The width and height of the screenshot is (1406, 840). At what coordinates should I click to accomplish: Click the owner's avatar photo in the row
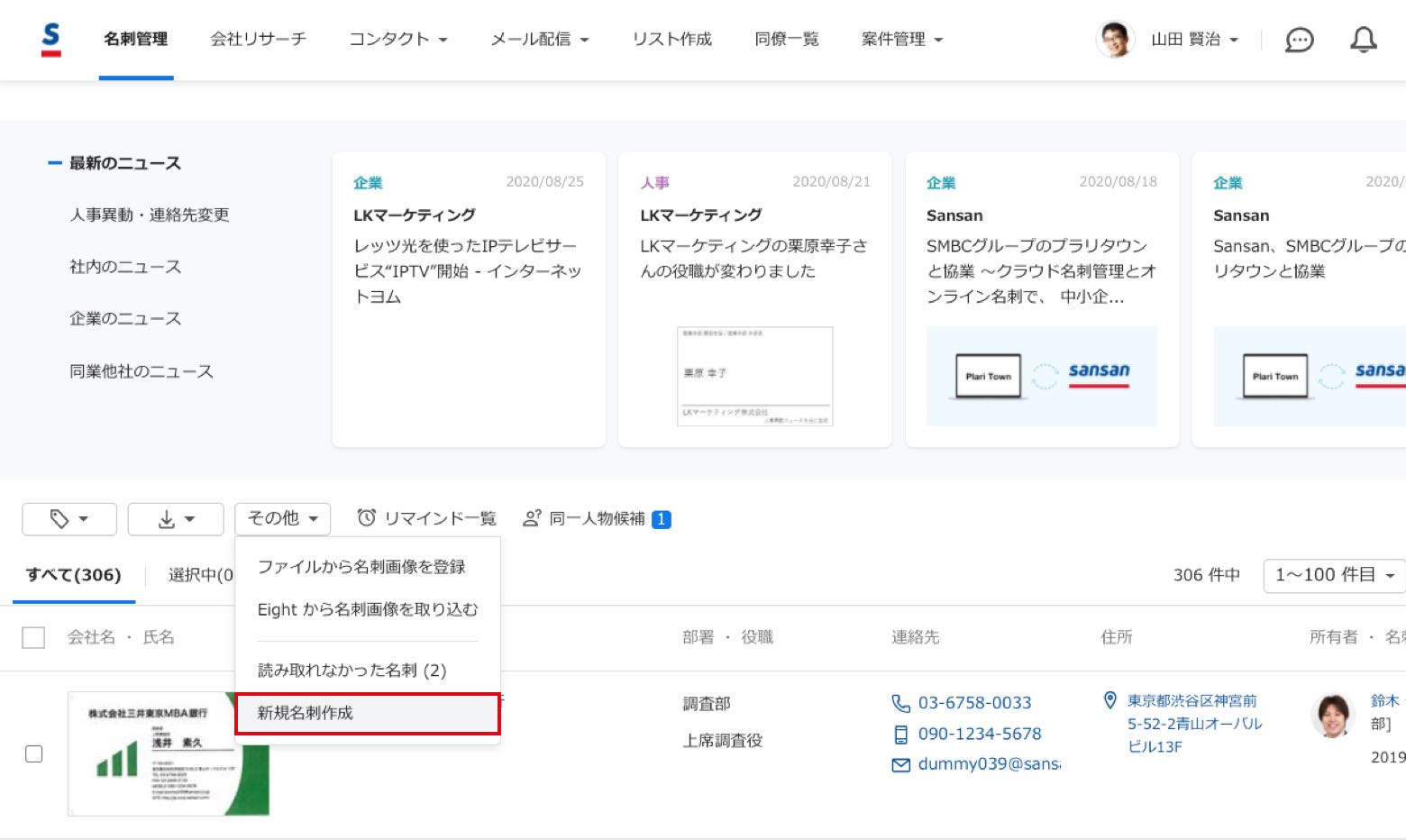(x=1333, y=716)
